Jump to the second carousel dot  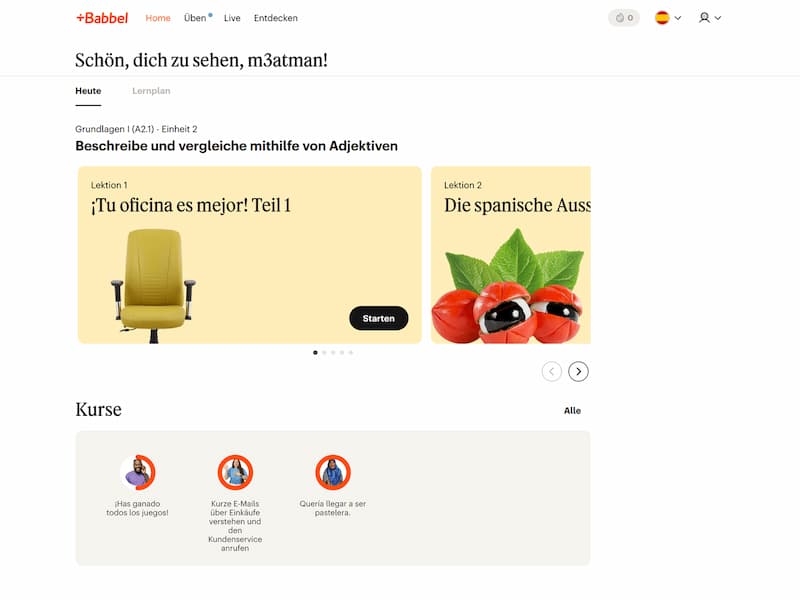pos(324,353)
